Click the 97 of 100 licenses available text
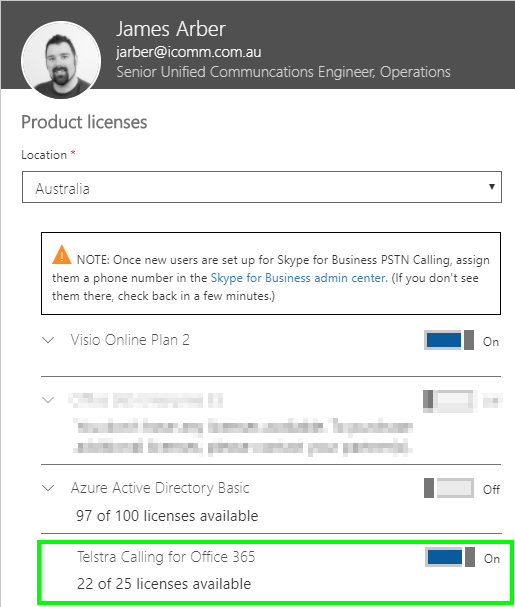Viewport: 515px width, 607px height. click(x=167, y=516)
